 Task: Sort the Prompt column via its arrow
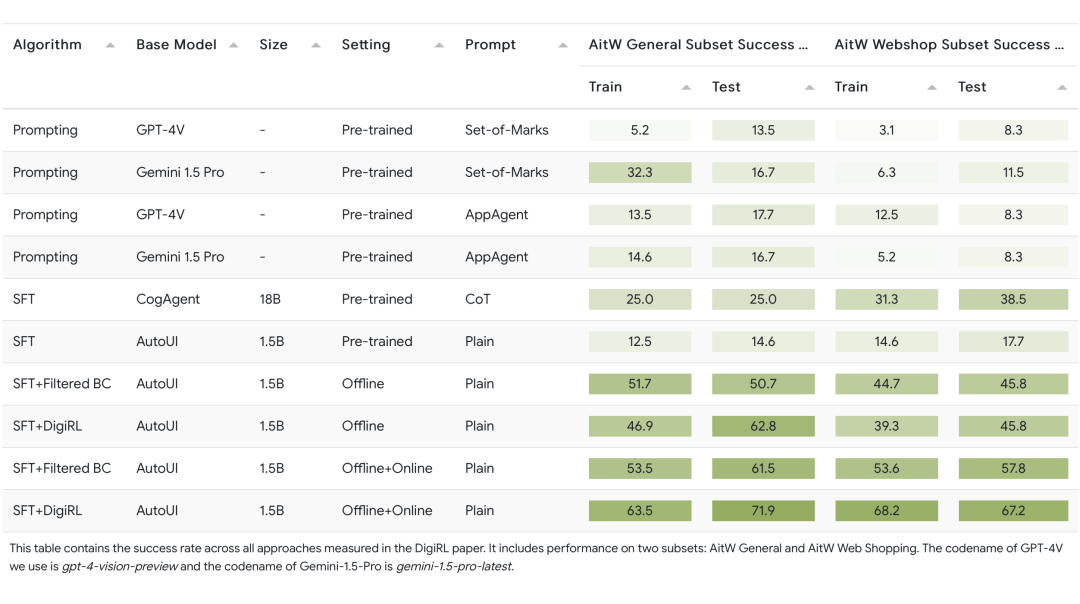pos(563,45)
